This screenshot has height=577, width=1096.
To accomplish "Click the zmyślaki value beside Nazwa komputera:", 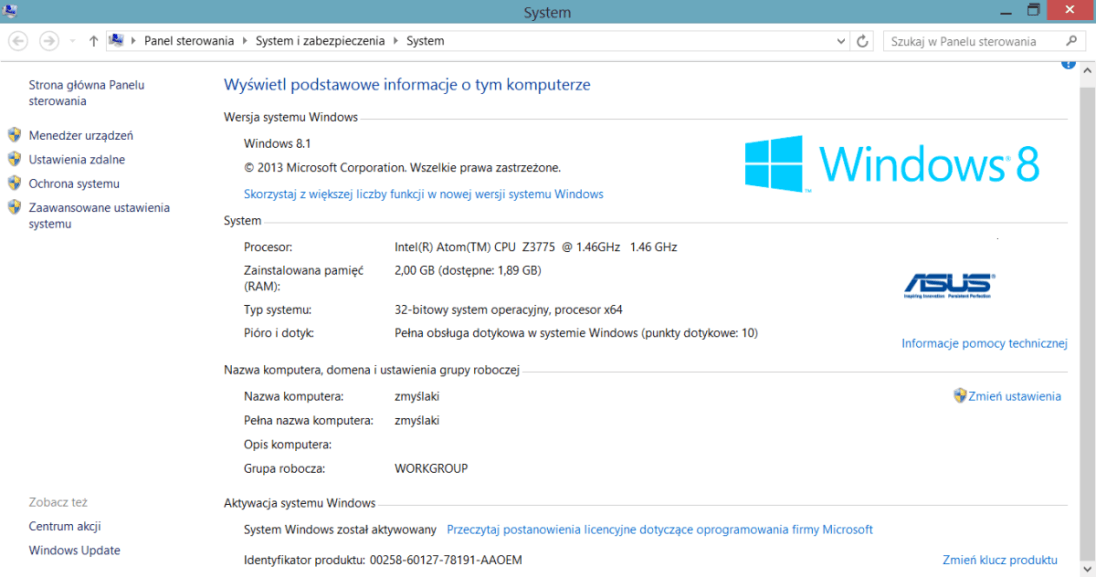I will click(x=417, y=397).
